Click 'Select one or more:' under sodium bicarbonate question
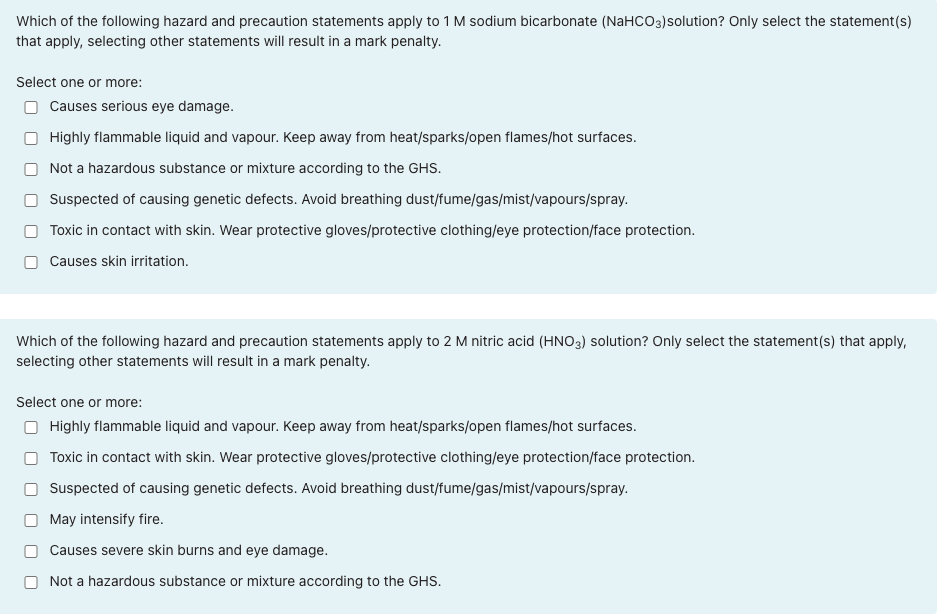 coord(79,82)
